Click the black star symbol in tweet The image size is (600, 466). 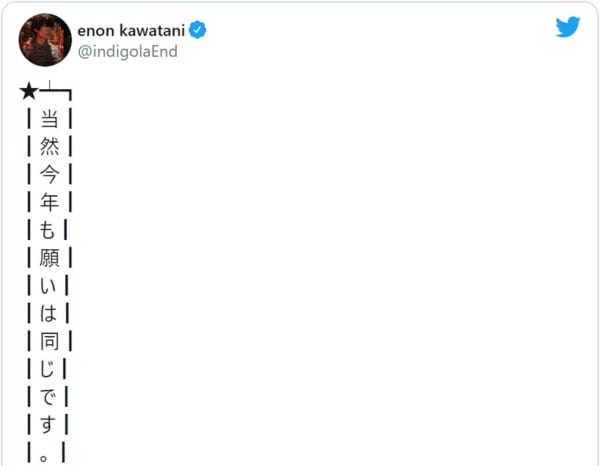[29, 92]
